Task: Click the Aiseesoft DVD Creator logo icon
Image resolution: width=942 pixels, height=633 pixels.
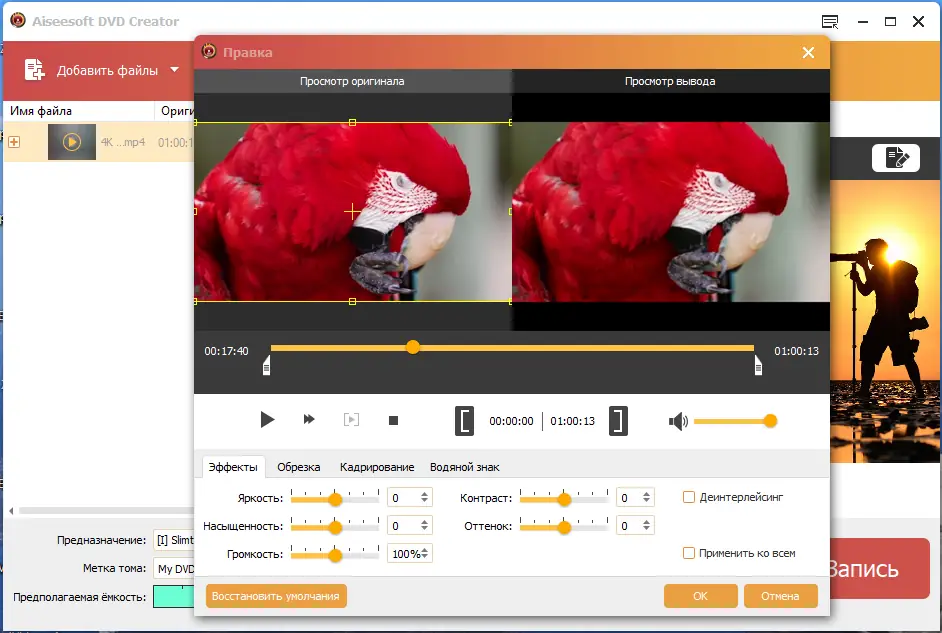Action: [18, 20]
